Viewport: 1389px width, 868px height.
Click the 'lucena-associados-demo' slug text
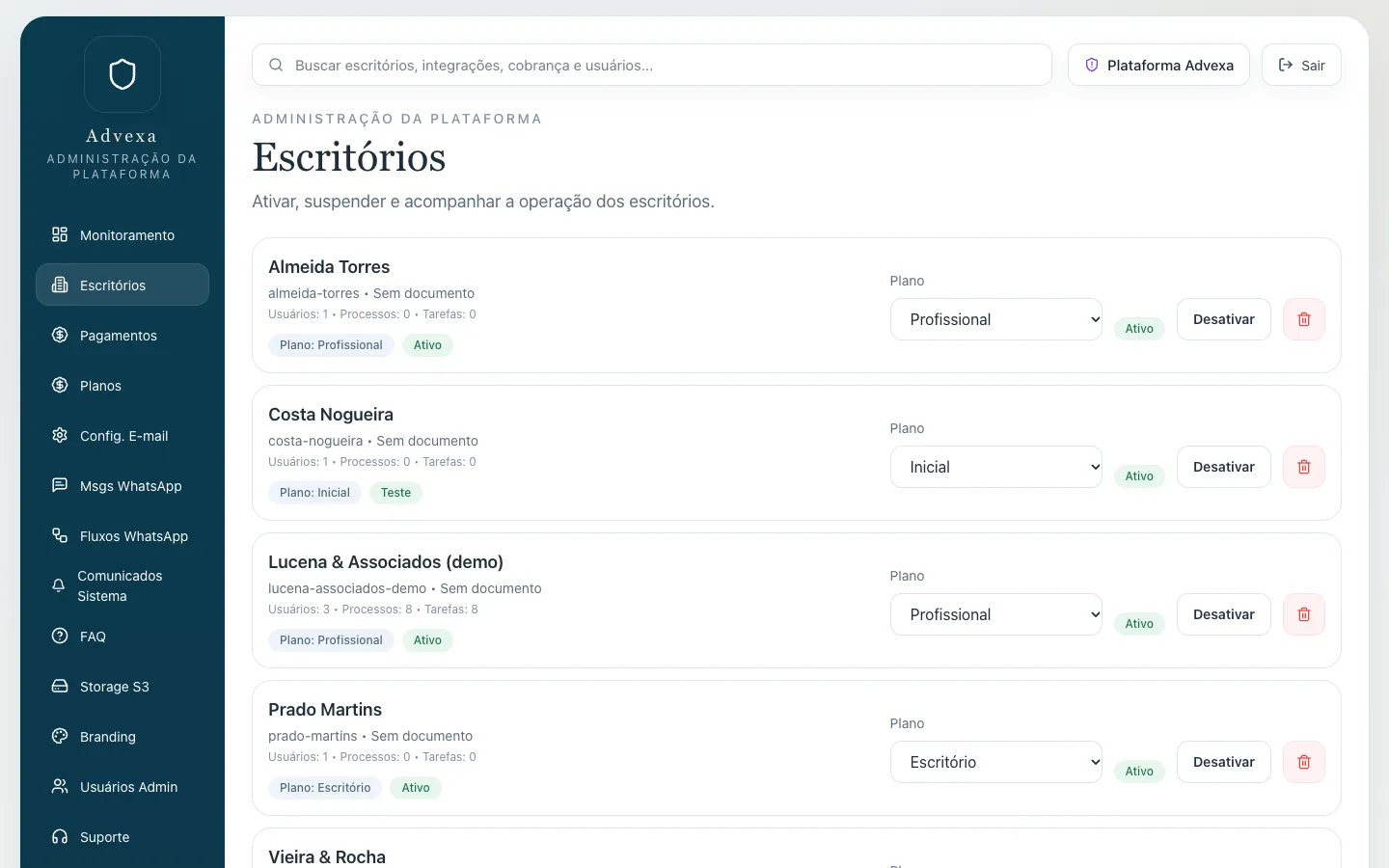347,588
